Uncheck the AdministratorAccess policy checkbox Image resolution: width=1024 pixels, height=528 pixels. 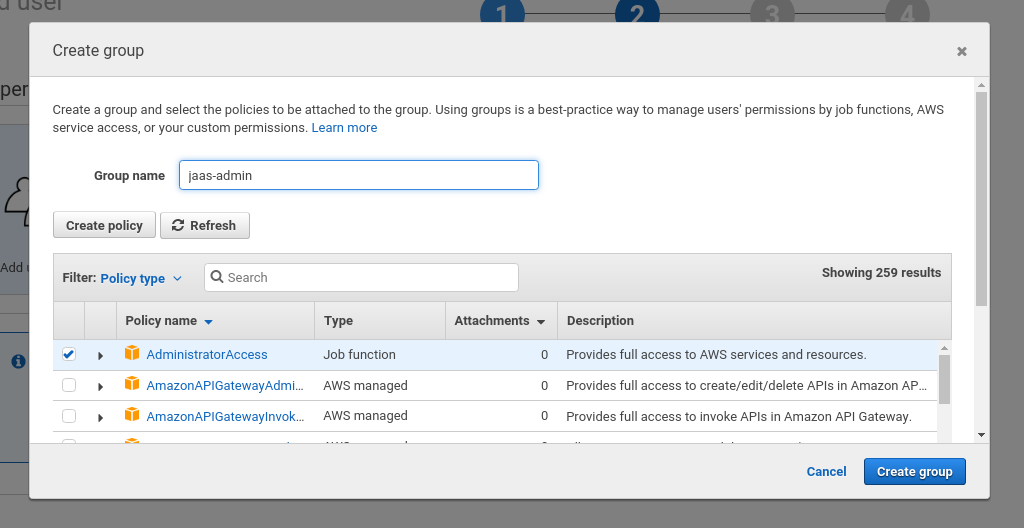point(69,354)
